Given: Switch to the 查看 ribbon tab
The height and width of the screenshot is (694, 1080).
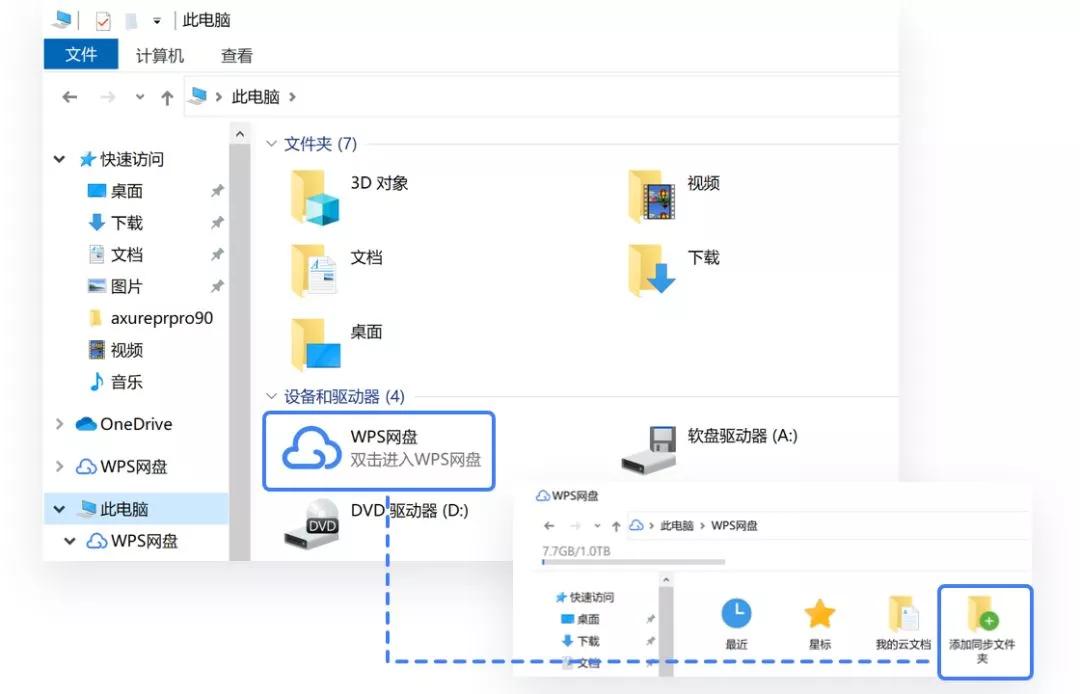Looking at the screenshot, I should (x=236, y=55).
